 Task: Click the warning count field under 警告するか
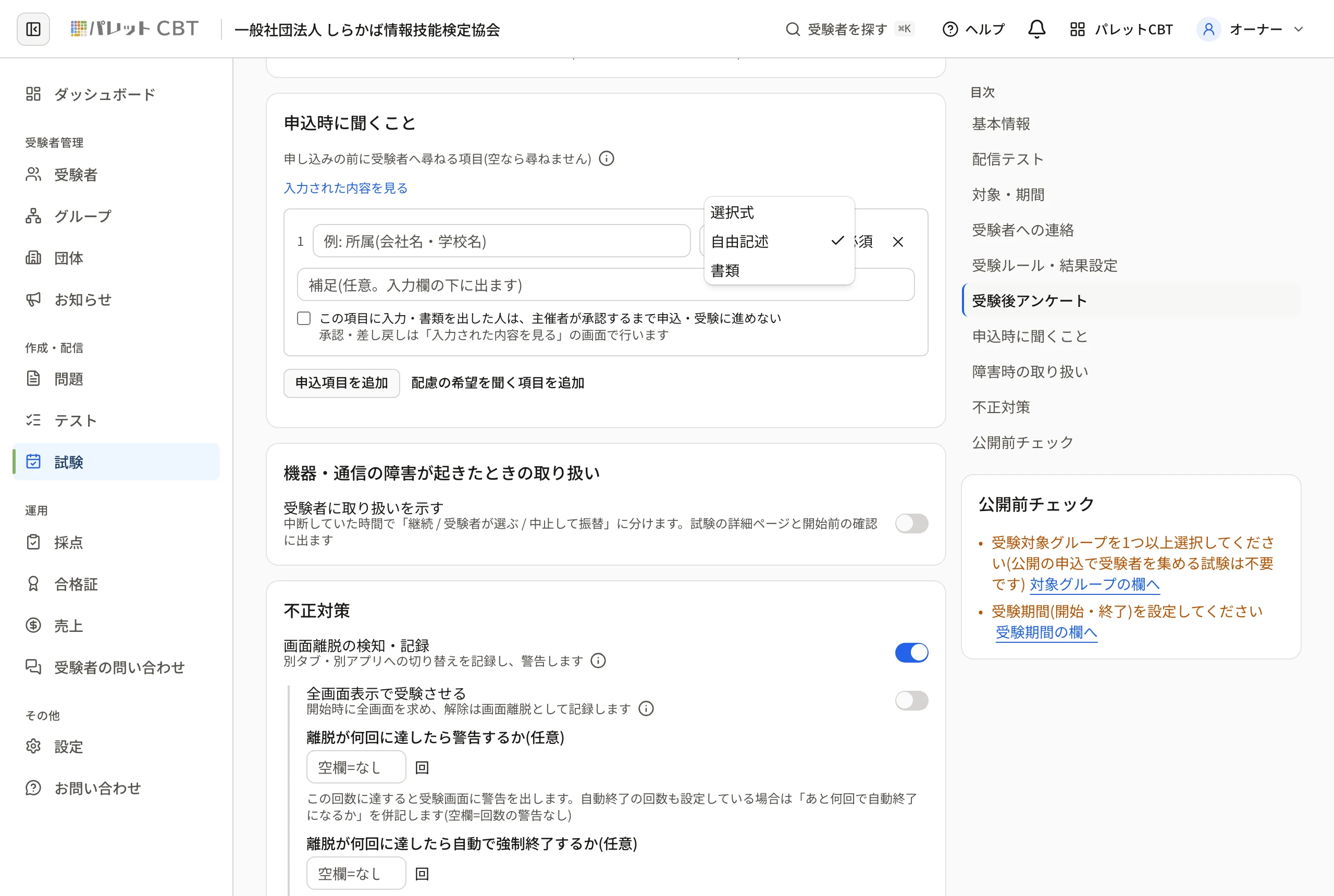pos(356,767)
